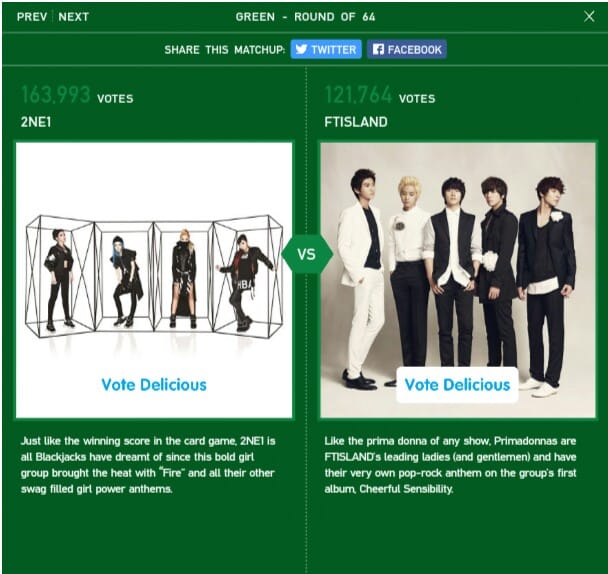Click the Facebook f logo icon
Viewport: 608px width, 574px height.
pos(378,49)
